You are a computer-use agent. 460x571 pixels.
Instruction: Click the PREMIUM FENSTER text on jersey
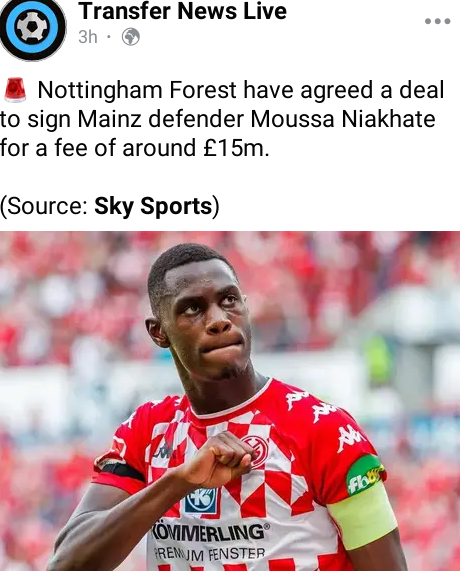pos(209,555)
